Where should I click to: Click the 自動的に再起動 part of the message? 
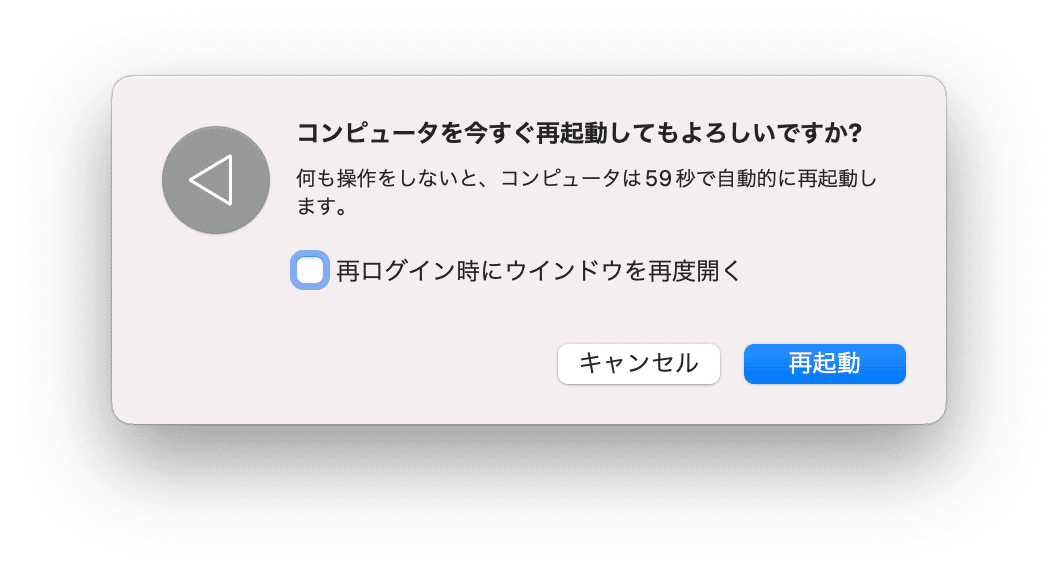787,179
